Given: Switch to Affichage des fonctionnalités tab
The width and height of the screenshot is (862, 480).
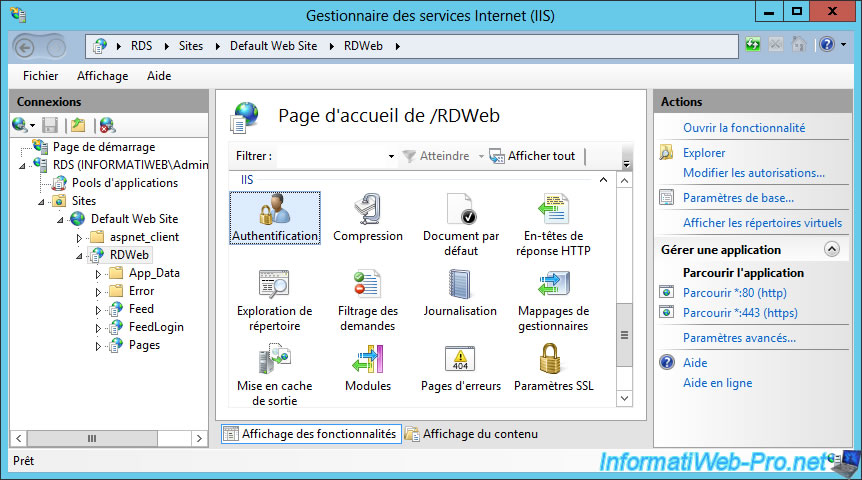Looking at the screenshot, I should [311, 434].
